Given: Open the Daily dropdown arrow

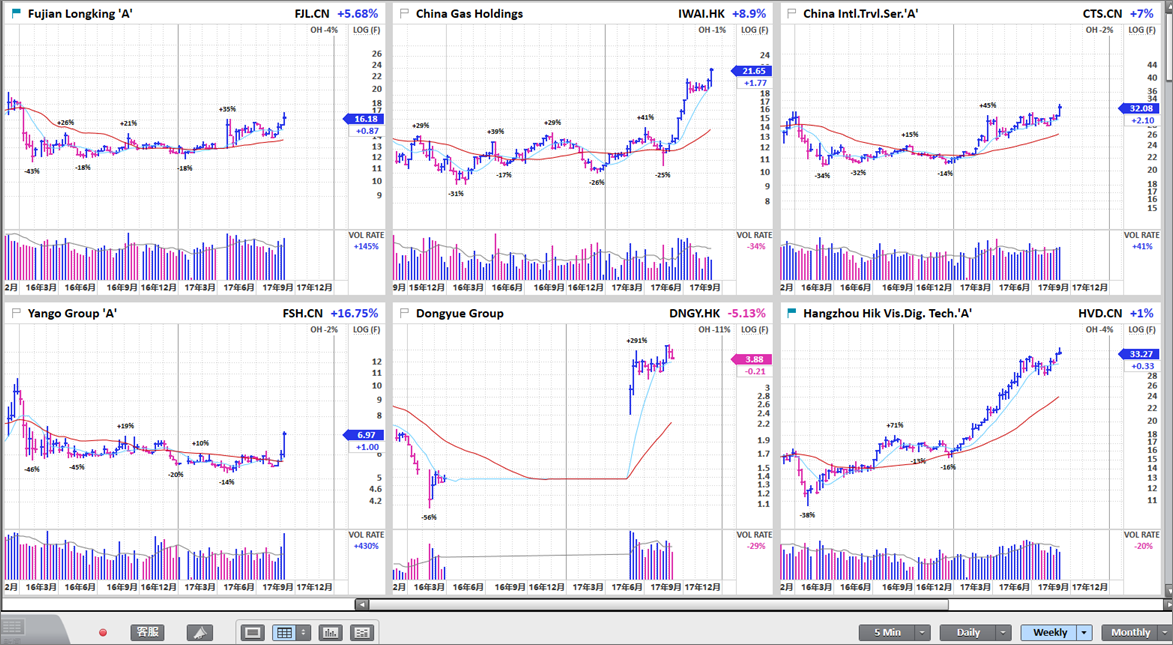Looking at the screenshot, I should [1004, 632].
